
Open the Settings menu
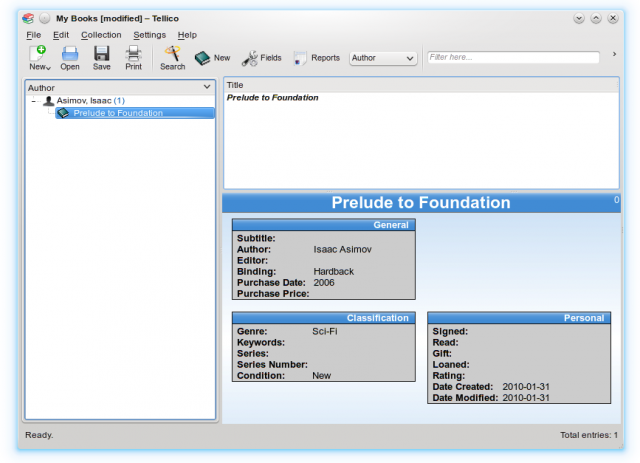(x=150, y=35)
